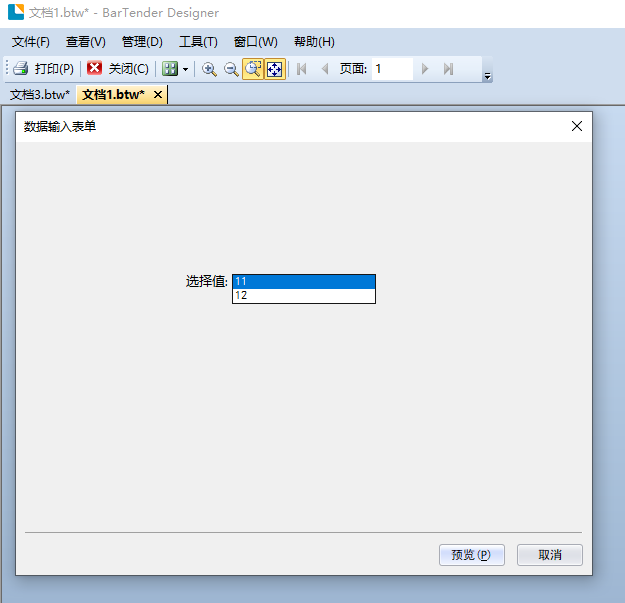This screenshot has width=625, height=603.
Task: Open the 文件(F) menu
Action: point(31,42)
